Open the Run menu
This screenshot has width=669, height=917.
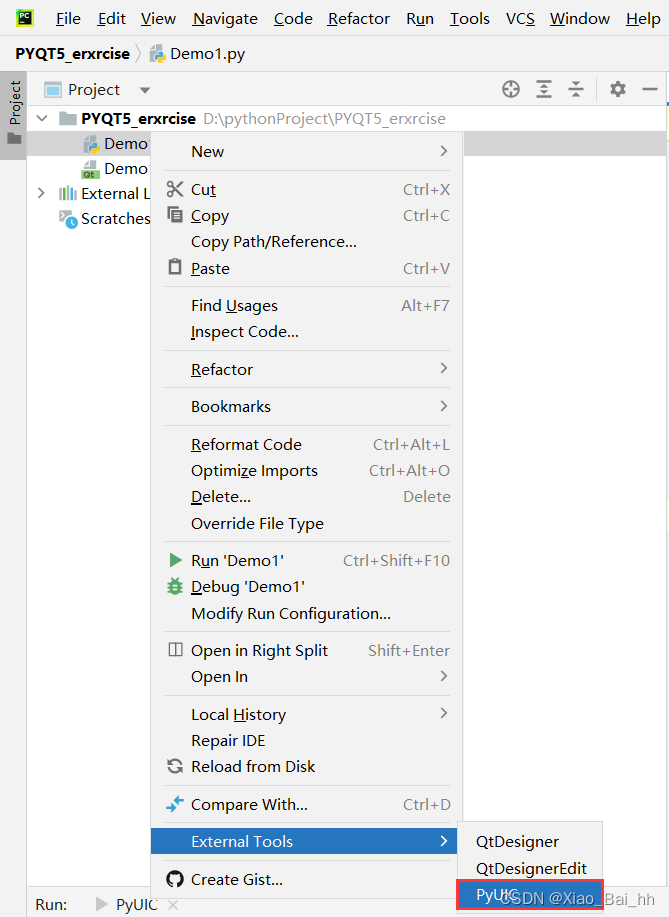[x=420, y=19]
